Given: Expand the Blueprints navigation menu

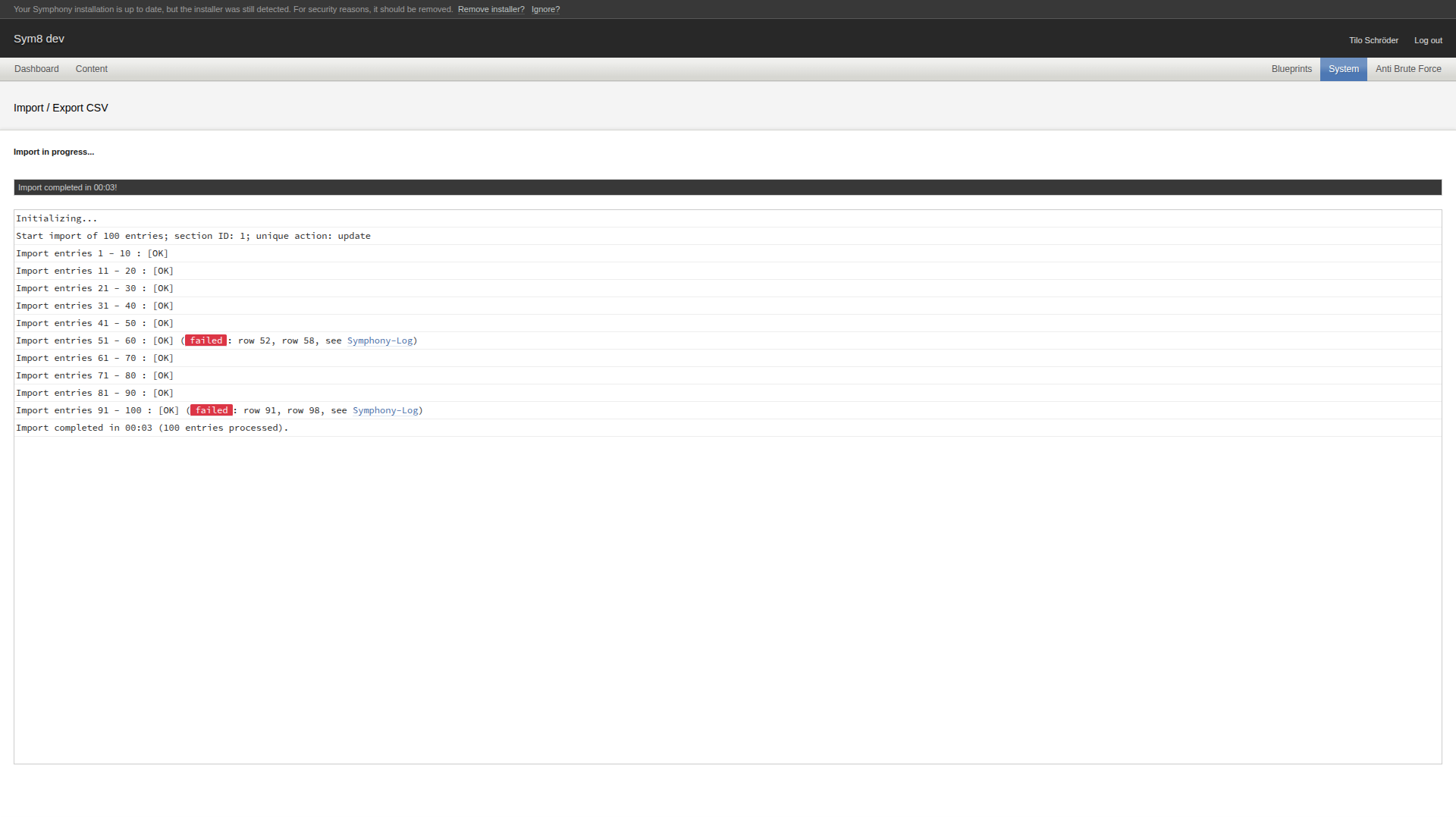Looking at the screenshot, I should pos(1291,69).
